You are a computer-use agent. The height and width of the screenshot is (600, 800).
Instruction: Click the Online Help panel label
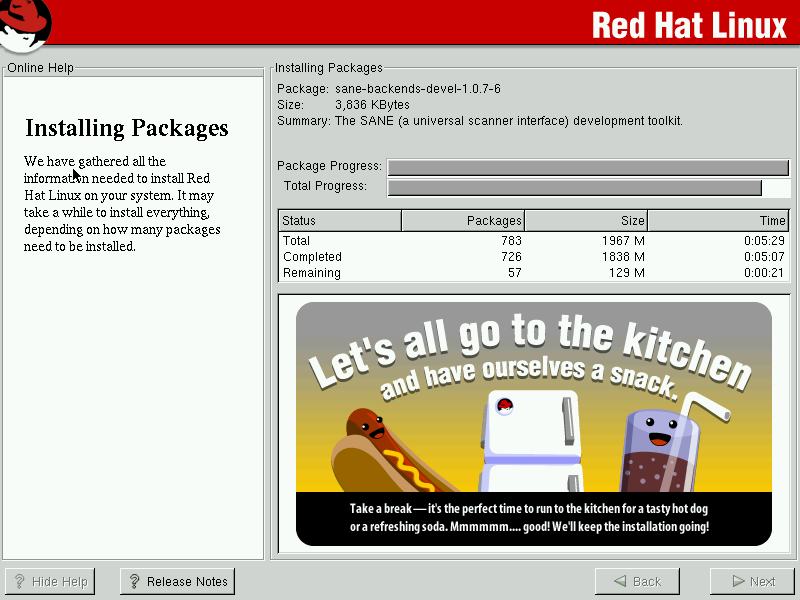click(x=40, y=68)
